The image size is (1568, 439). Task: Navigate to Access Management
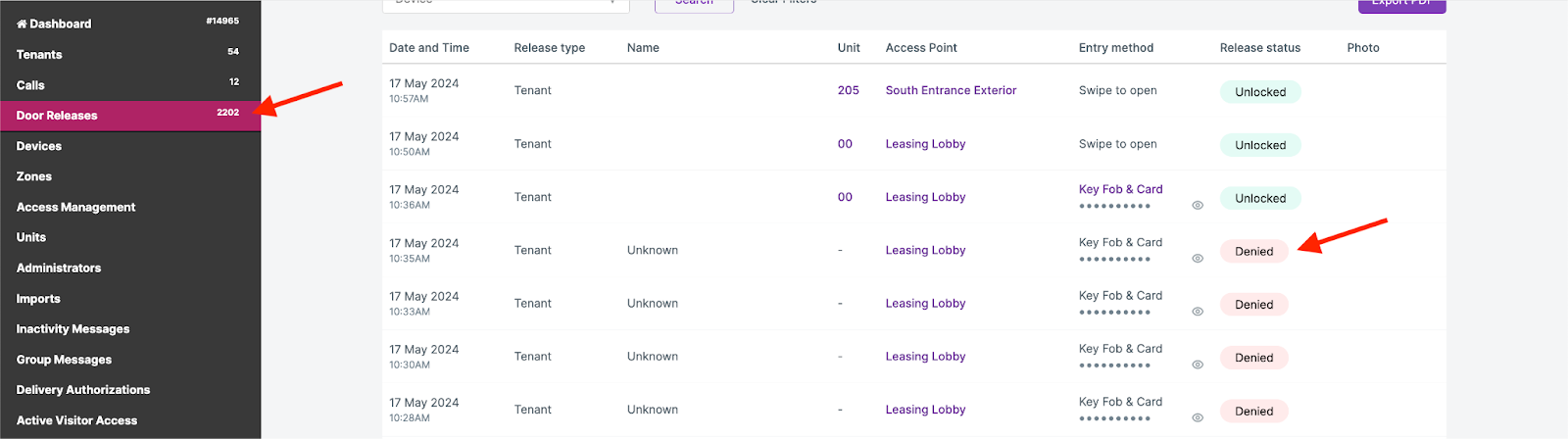(75, 207)
